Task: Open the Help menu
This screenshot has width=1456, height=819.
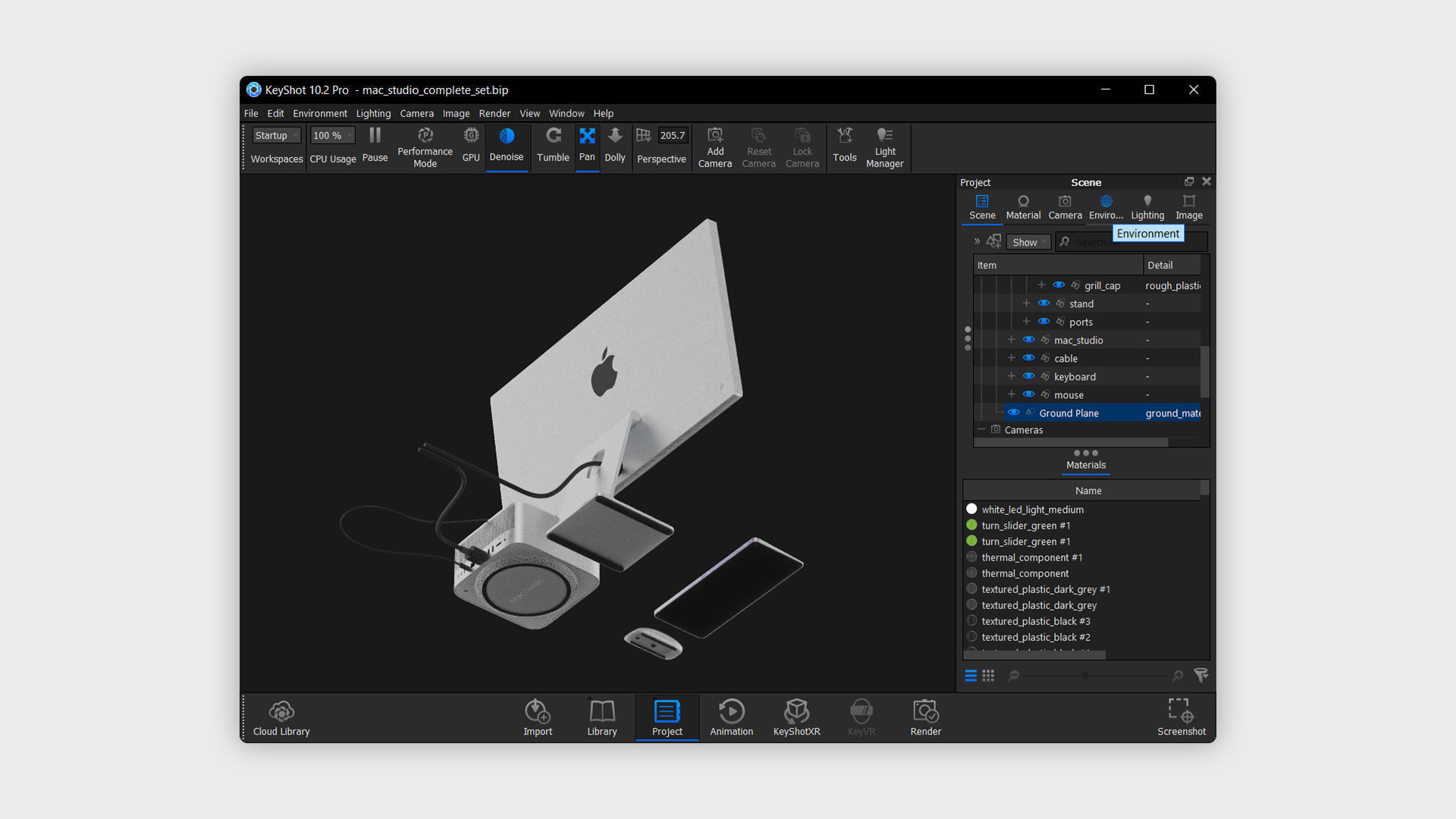Action: 604,113
